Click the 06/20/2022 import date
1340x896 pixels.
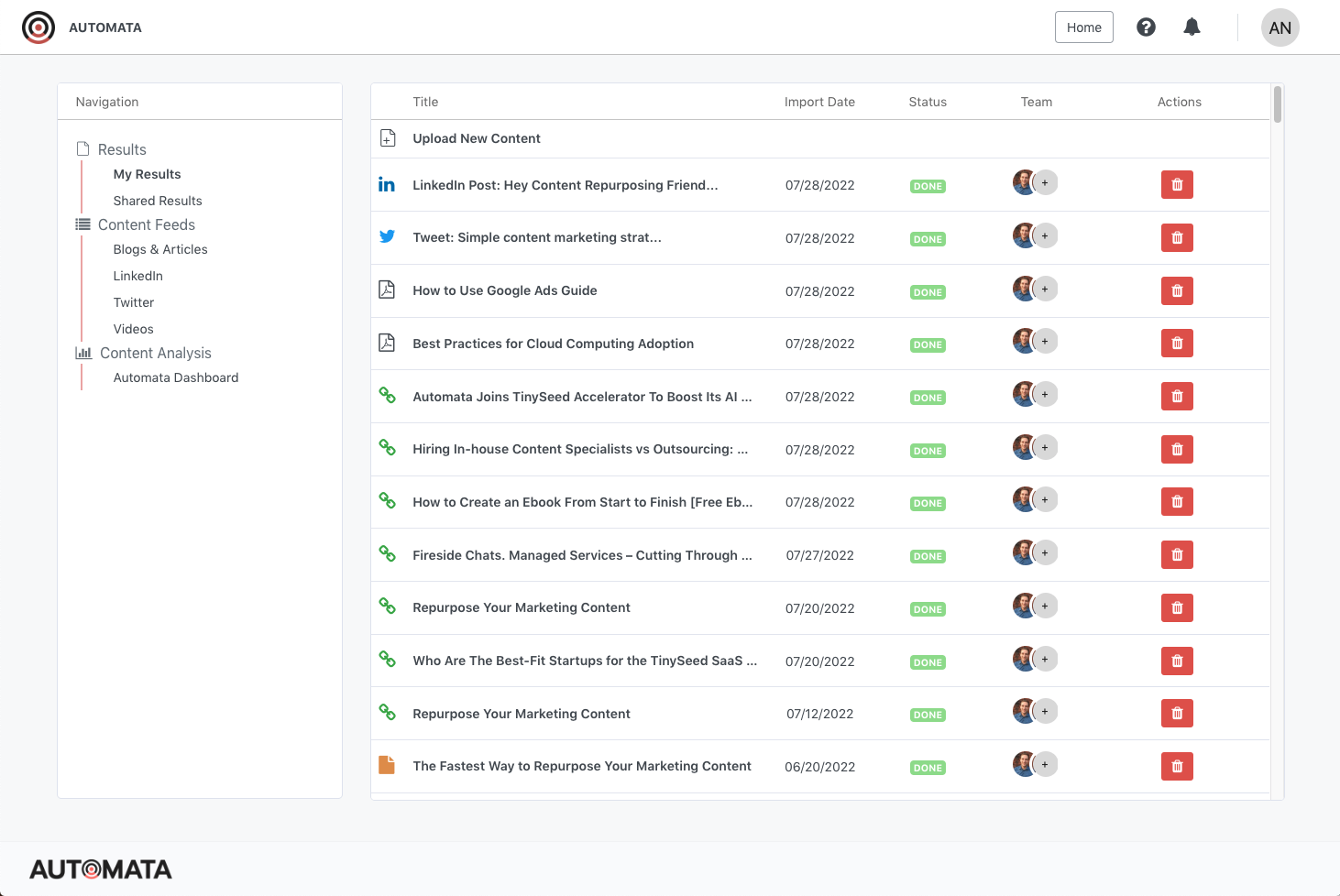click(820, 767)
